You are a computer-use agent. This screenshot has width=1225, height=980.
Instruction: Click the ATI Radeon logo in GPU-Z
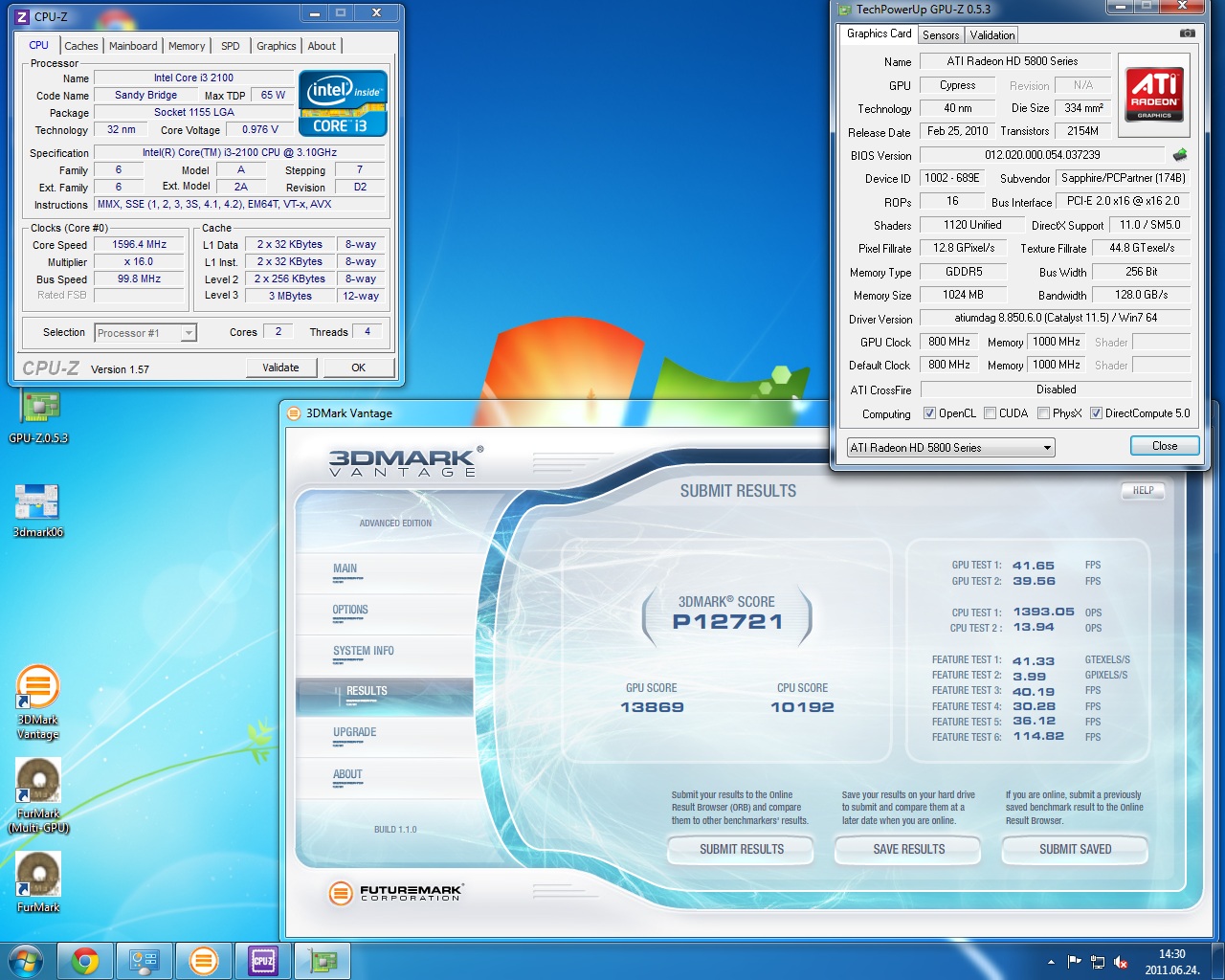tap(1154, 95)
